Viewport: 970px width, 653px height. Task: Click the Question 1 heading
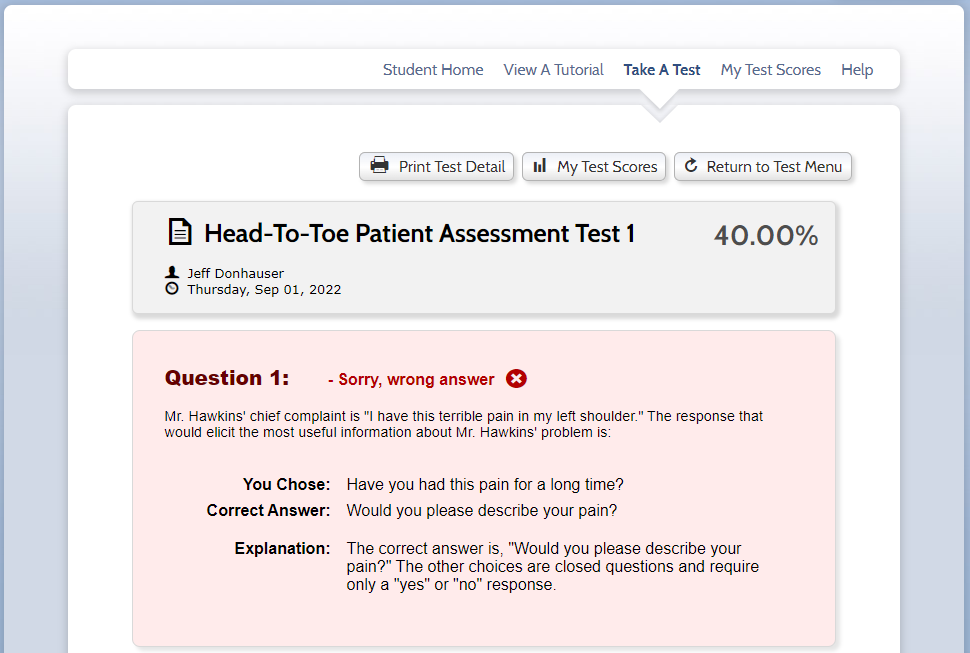tap(227, 378)
